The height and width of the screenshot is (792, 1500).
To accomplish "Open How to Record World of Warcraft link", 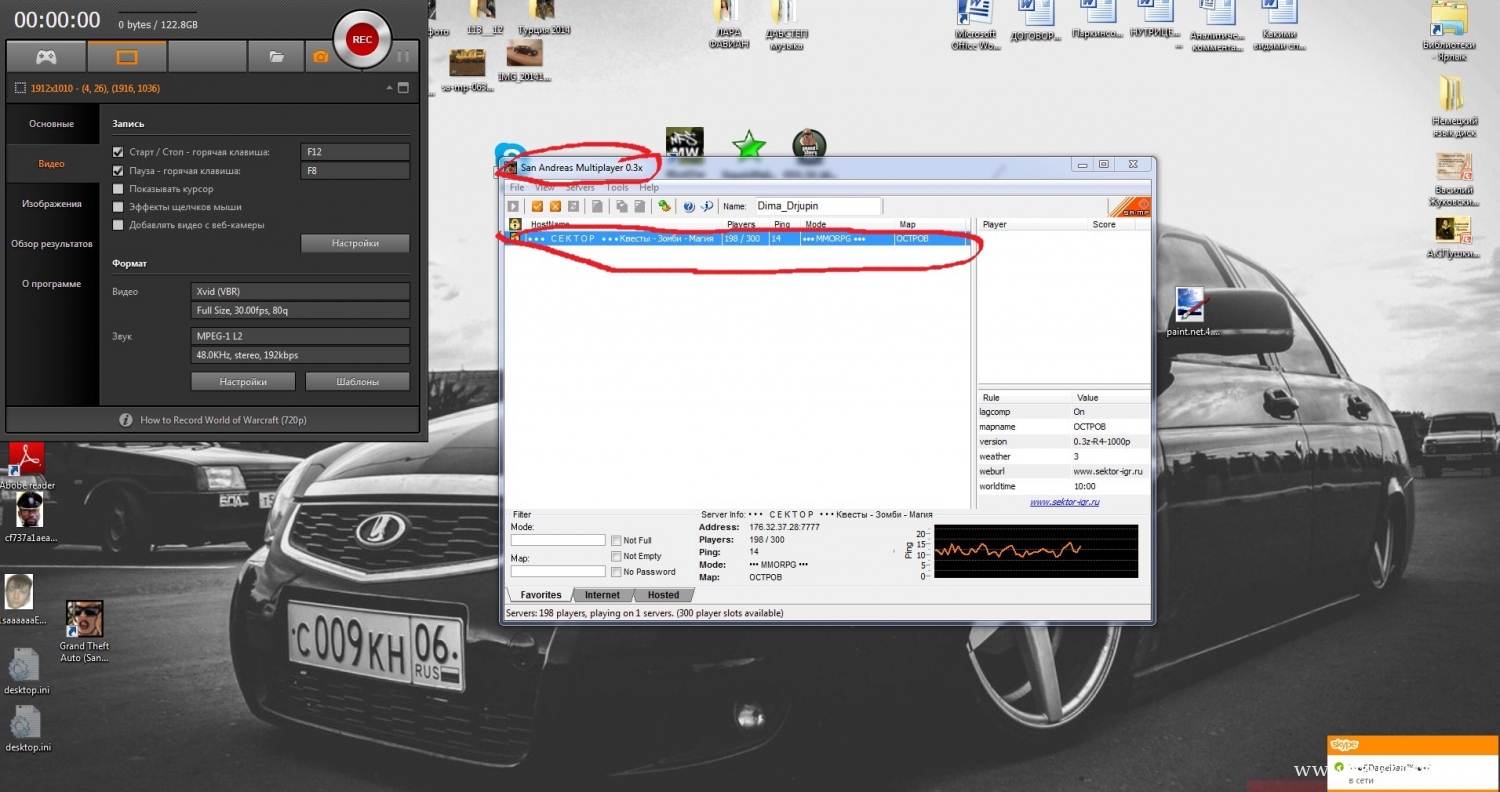I will pos(223,420).
